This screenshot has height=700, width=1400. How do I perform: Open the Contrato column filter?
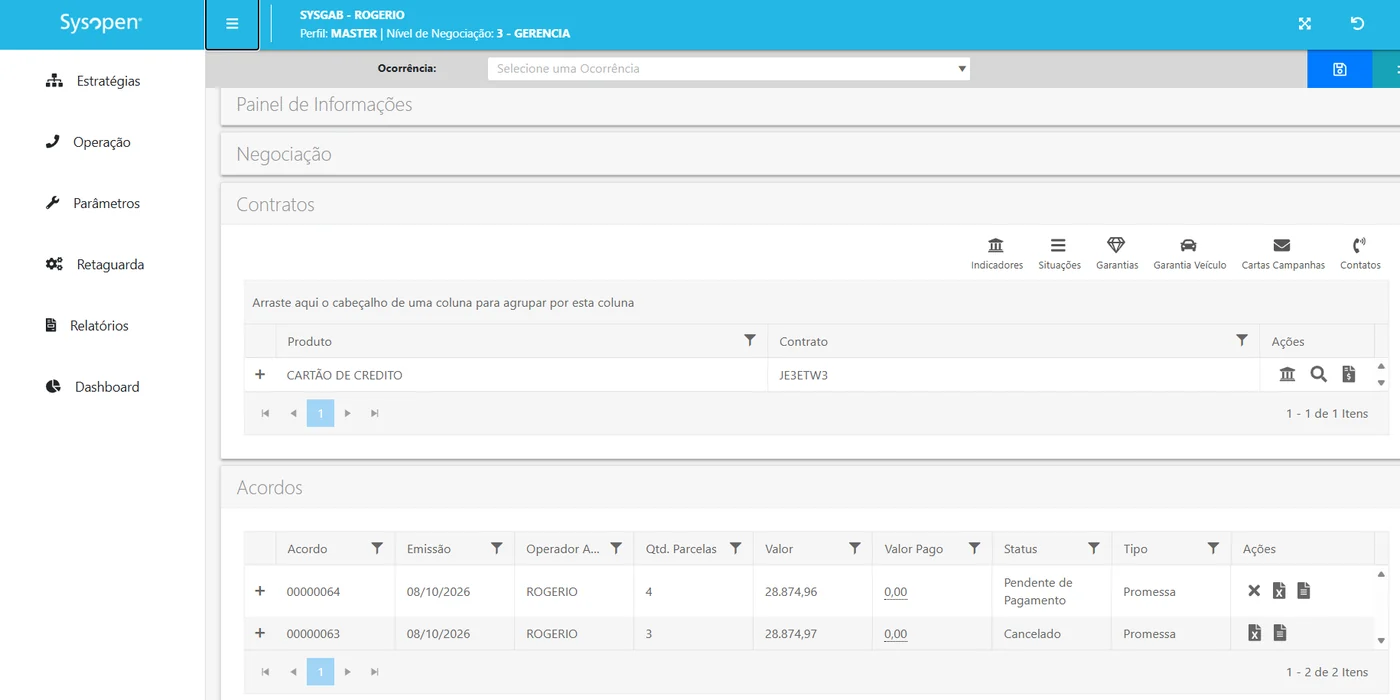pos(1242,341)
